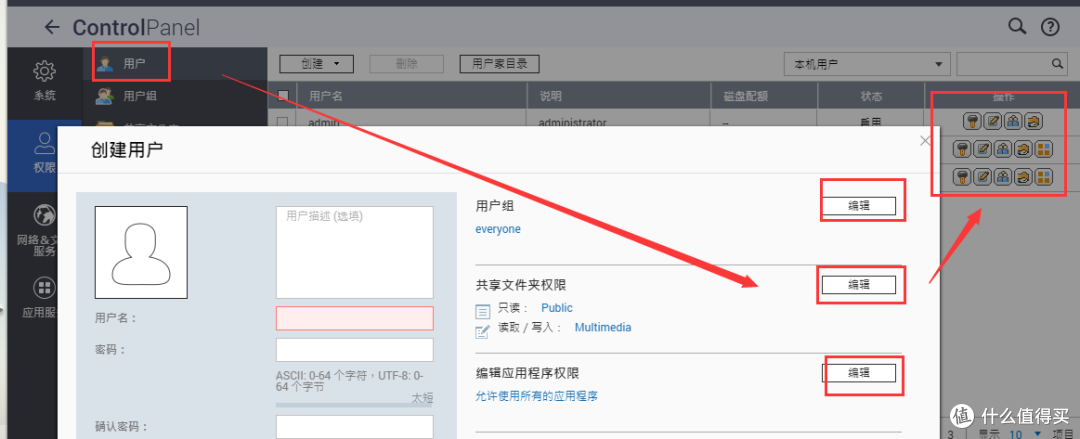This screenshot has height=439, width=1080.
Task: Click 编辑 next to 共享文件夹权限
Action: (x=859, y=284)
